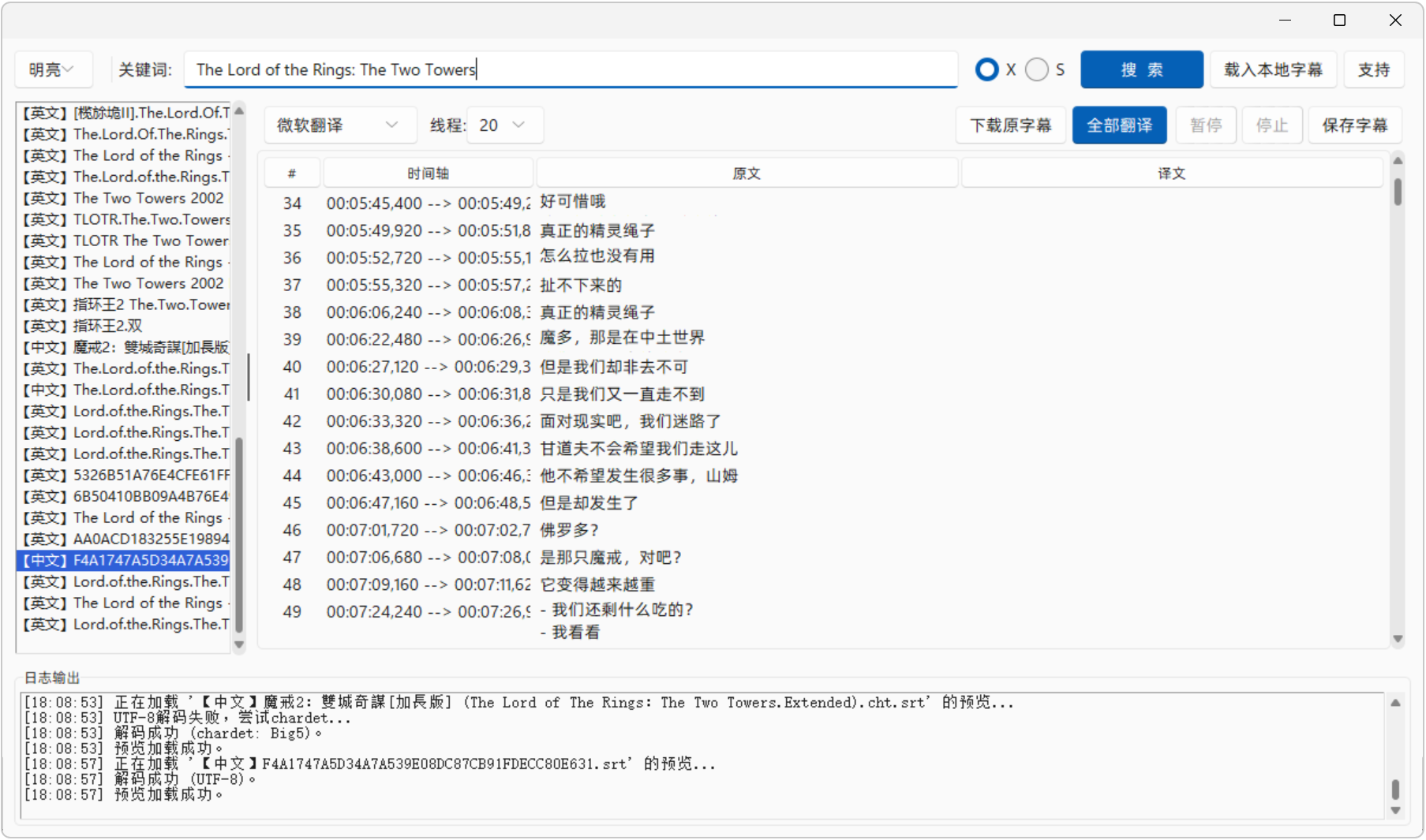Click the log line 解码成功 (chardet: Big5)
The height and width of the screenshot is (840, 1426).
coord(173,734)
